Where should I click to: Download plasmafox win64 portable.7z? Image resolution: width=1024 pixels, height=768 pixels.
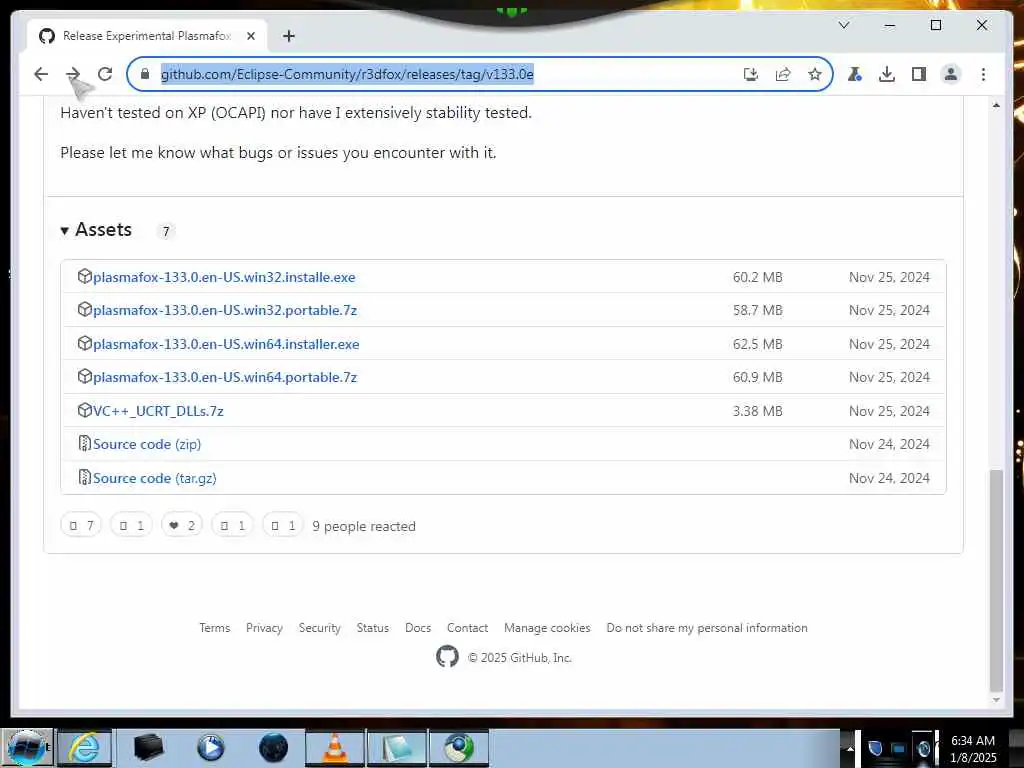225,377
